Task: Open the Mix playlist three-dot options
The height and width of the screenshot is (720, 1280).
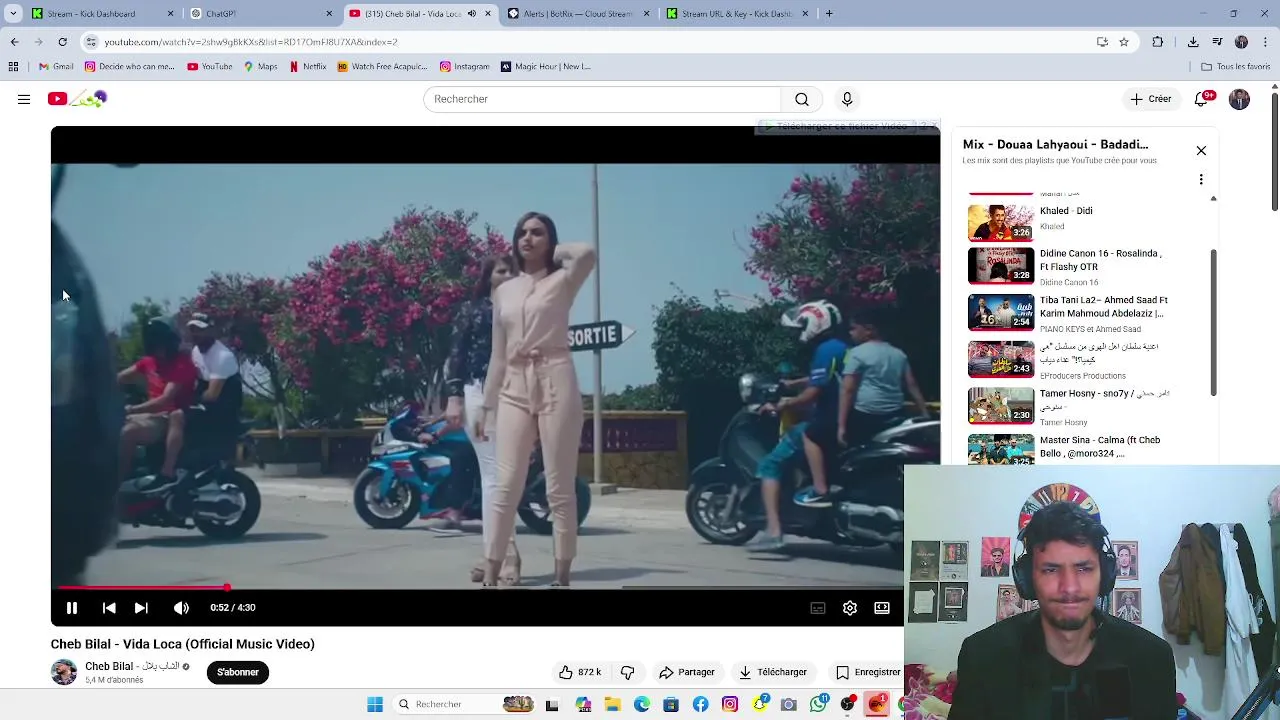Action: point(1201,180)
